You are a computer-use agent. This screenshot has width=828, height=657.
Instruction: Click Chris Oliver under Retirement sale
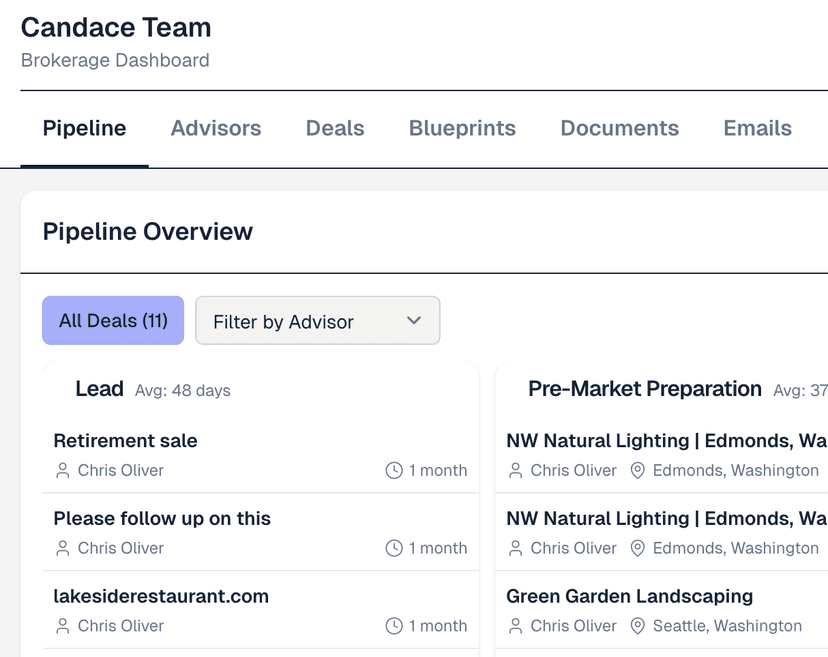pos(121,470)
